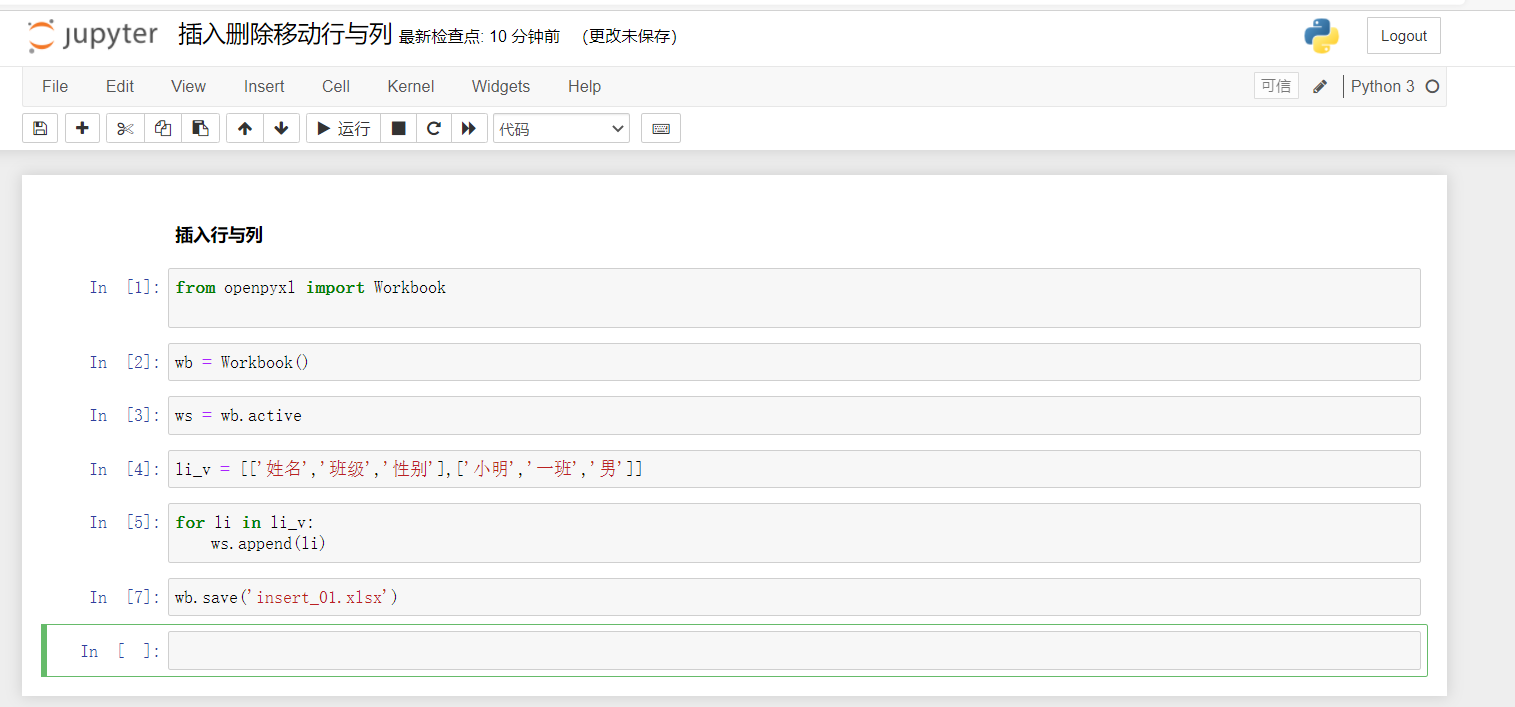Move the selected cell up
This screenshot has height=707, width=1515.
pos(244,128)
